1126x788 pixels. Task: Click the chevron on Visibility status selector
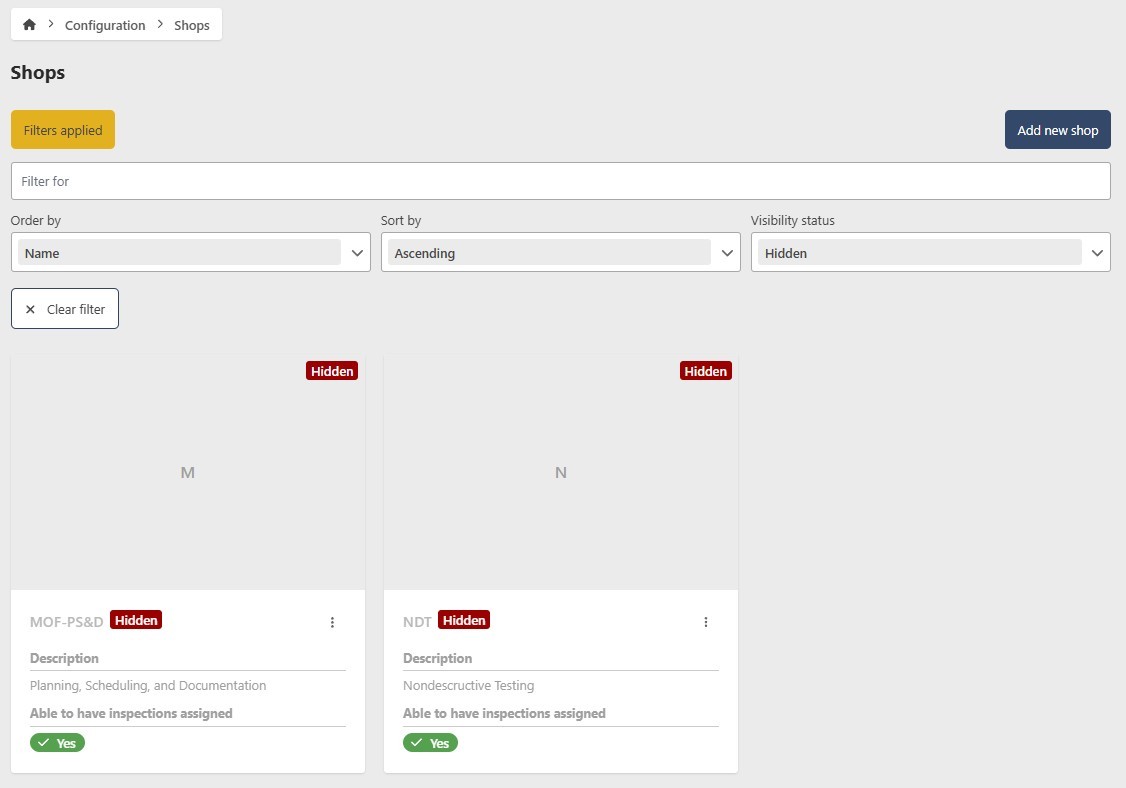(x=1097, y=252)
